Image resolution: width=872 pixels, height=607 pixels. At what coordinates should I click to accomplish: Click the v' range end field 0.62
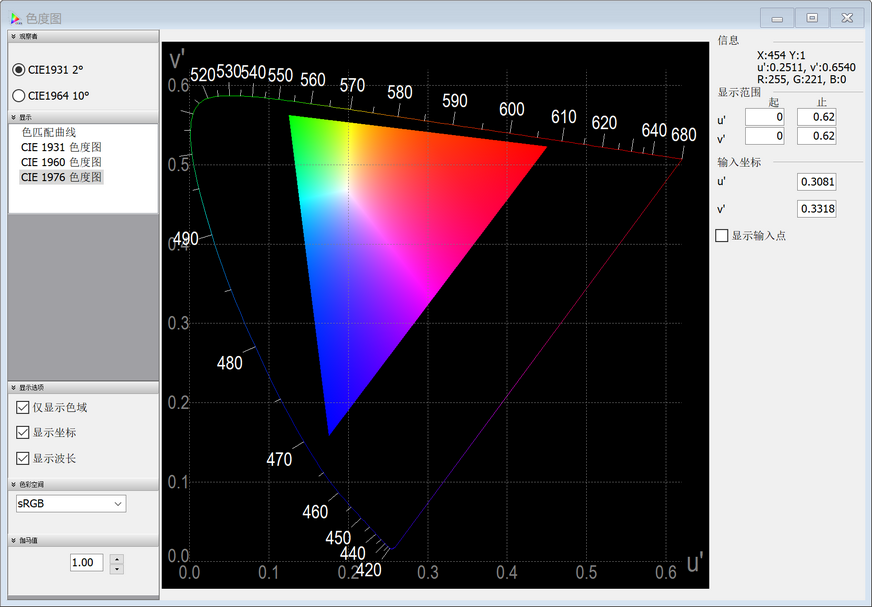pos(816,136)
